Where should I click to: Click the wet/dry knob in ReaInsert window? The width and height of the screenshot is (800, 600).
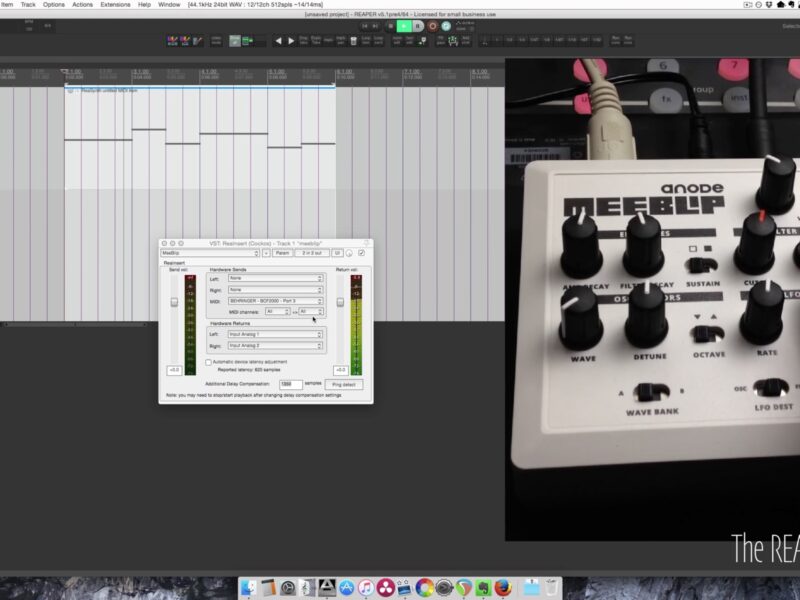tap(350, 254)
